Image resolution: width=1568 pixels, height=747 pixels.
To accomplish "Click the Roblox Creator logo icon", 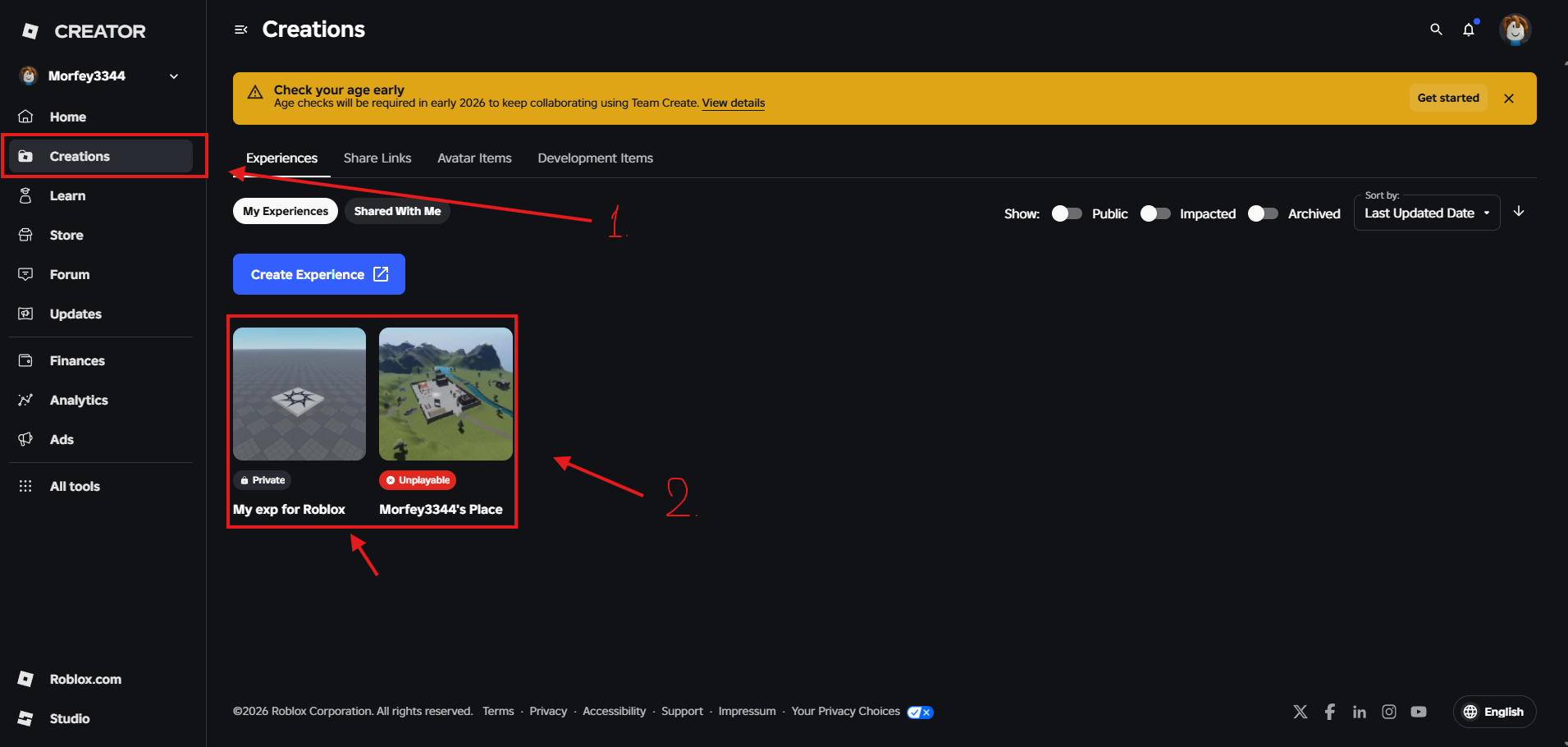I will [30, 31].
